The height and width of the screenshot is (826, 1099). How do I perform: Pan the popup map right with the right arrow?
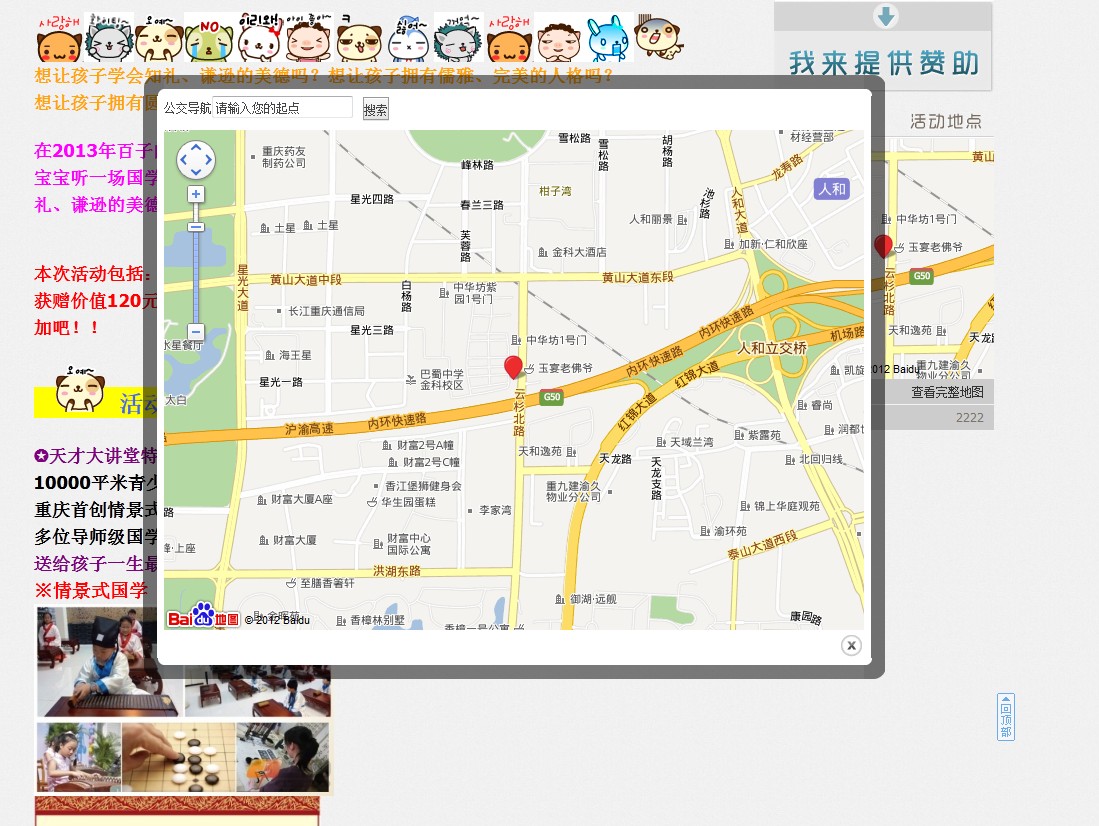pyautogui.click(x=208, y=160)
